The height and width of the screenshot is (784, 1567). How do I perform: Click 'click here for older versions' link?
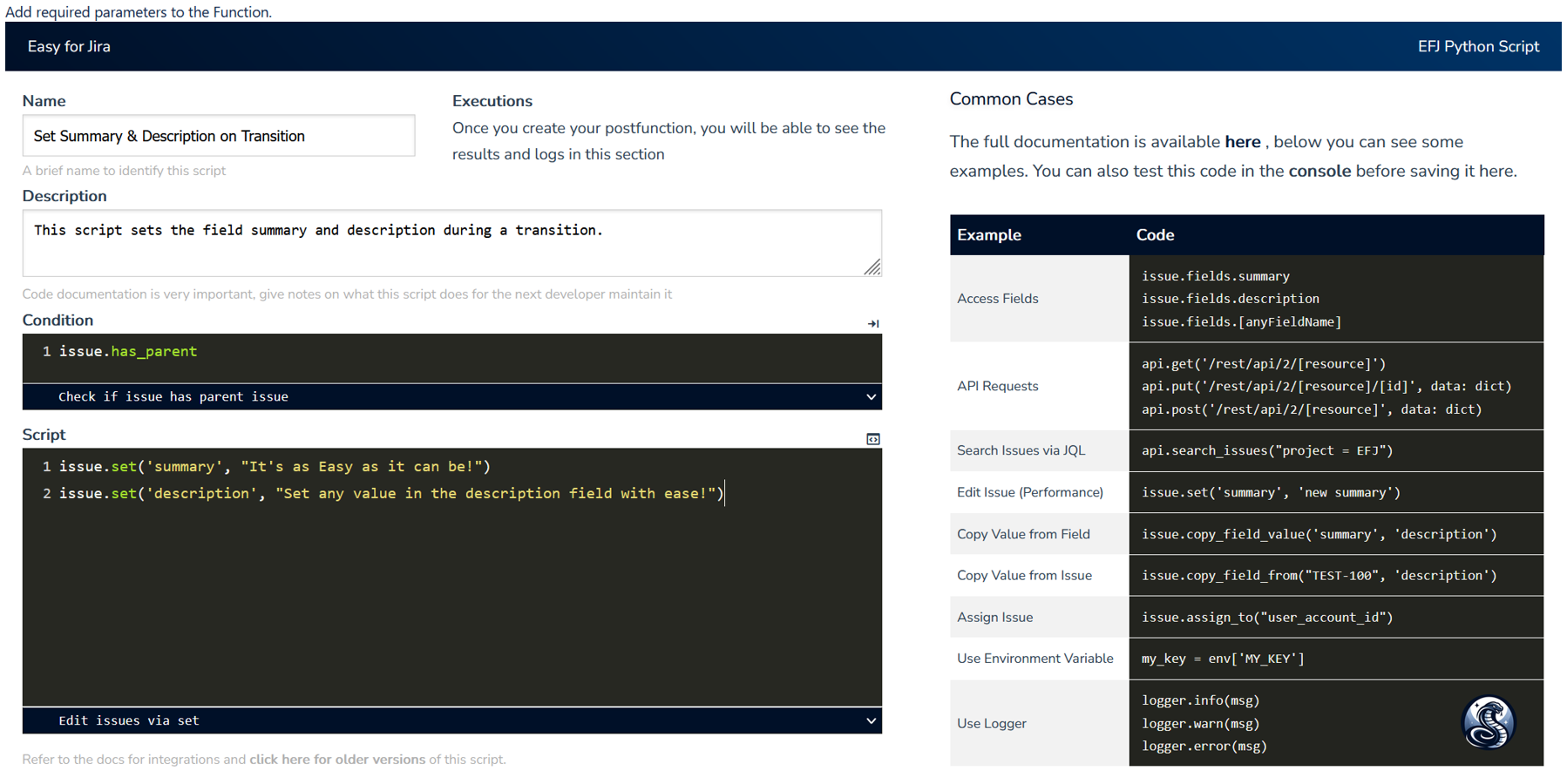point(337,760)
